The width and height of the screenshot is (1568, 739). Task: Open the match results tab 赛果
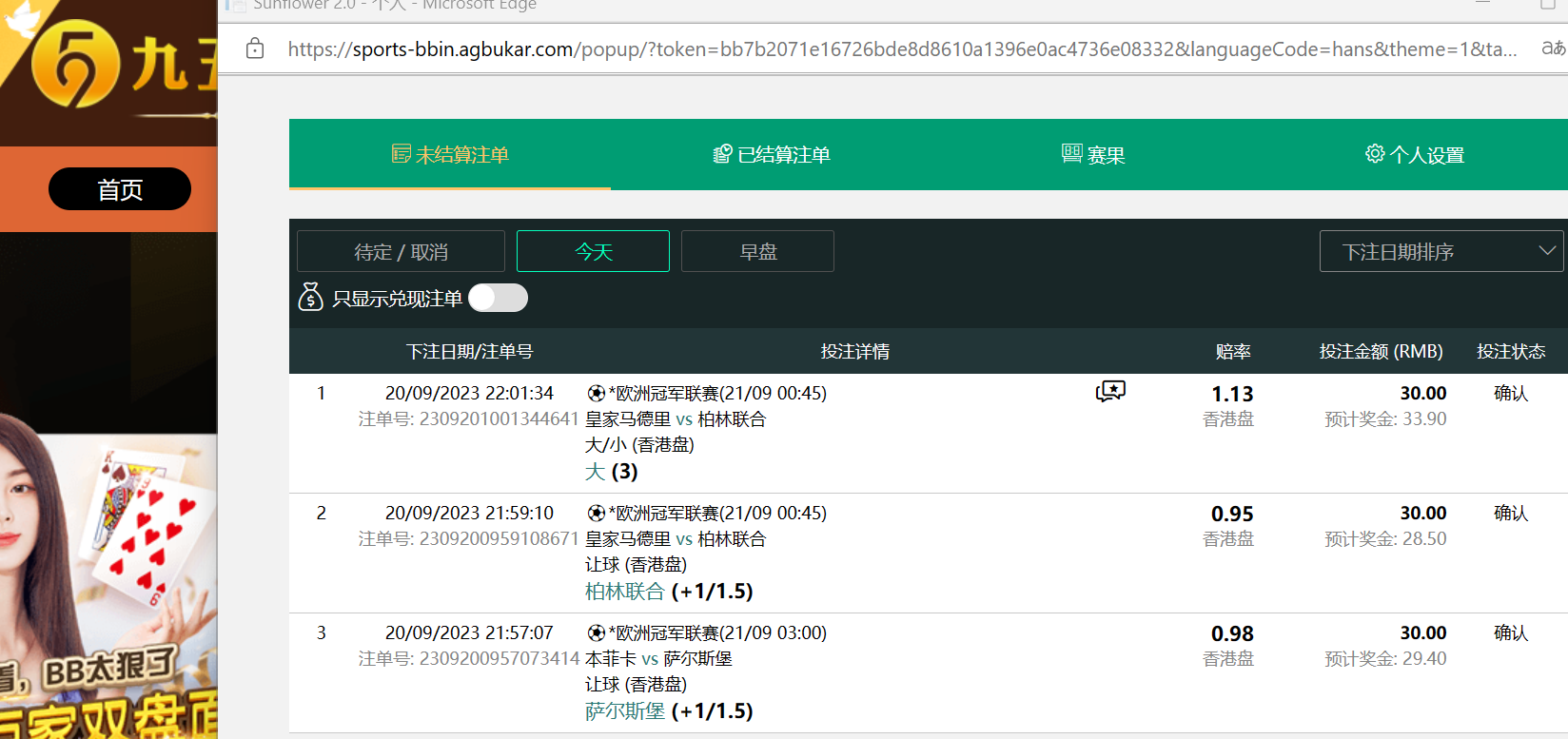(1093, 154)
